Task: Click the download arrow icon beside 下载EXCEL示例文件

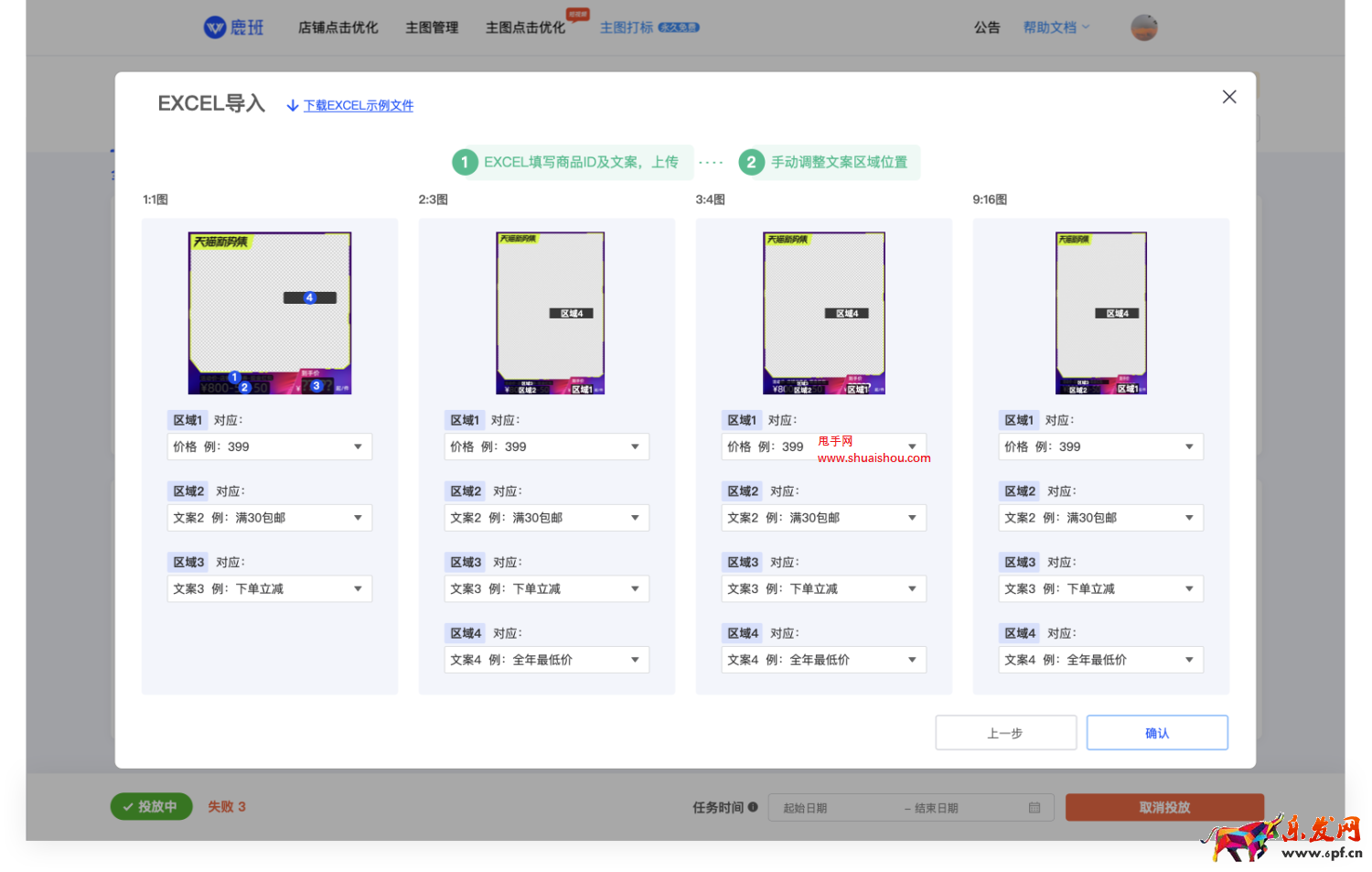Action: click(293, 106)
